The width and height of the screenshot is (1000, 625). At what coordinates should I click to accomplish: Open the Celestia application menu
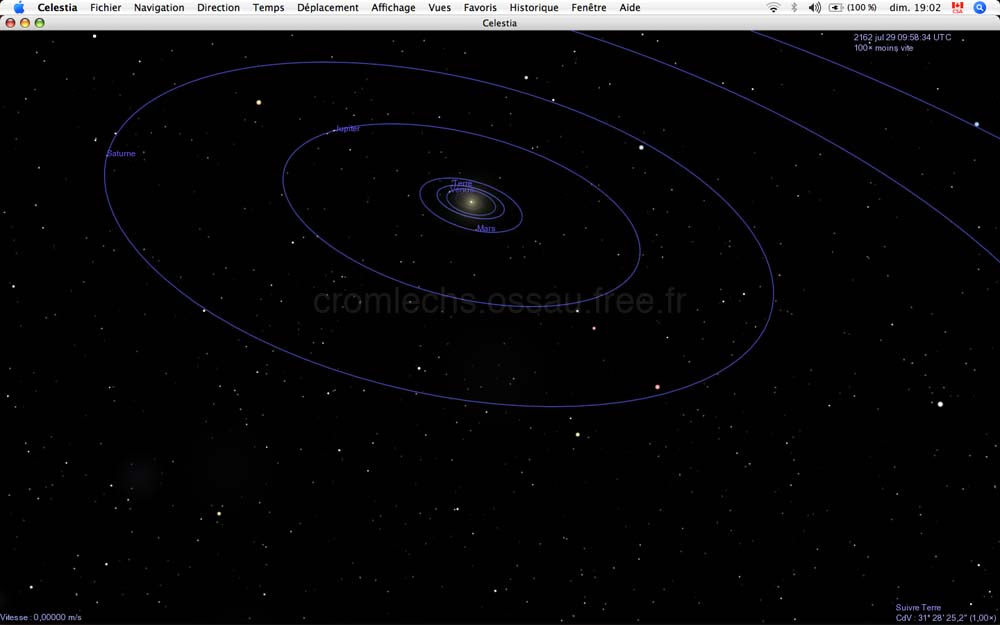[57, 8]
